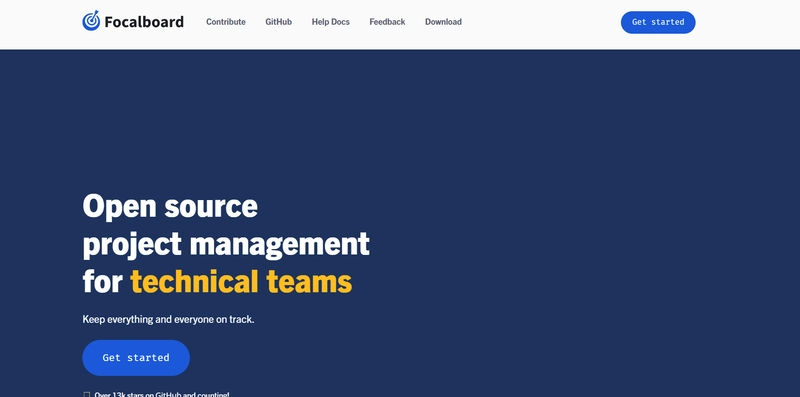
Task: Open Help Docs in the navigation
Action: pyautogui.click(x=331, y=22)
